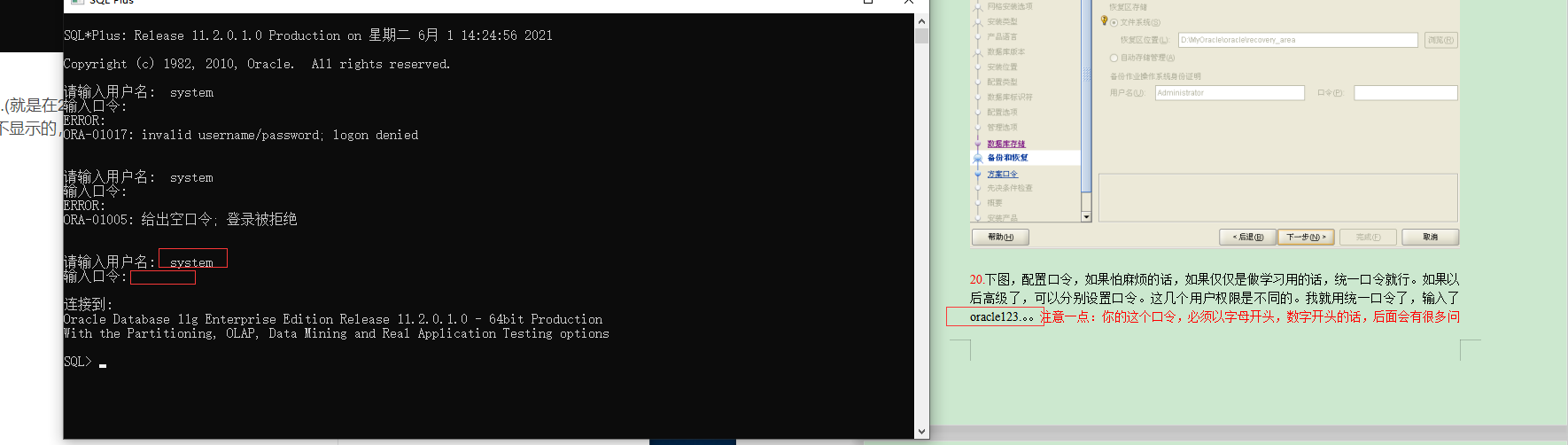Image resolution: width=1568 pixels, height=445 pixels.
Task: Select the 先决条件检查 step
Action: [1010, 188]
